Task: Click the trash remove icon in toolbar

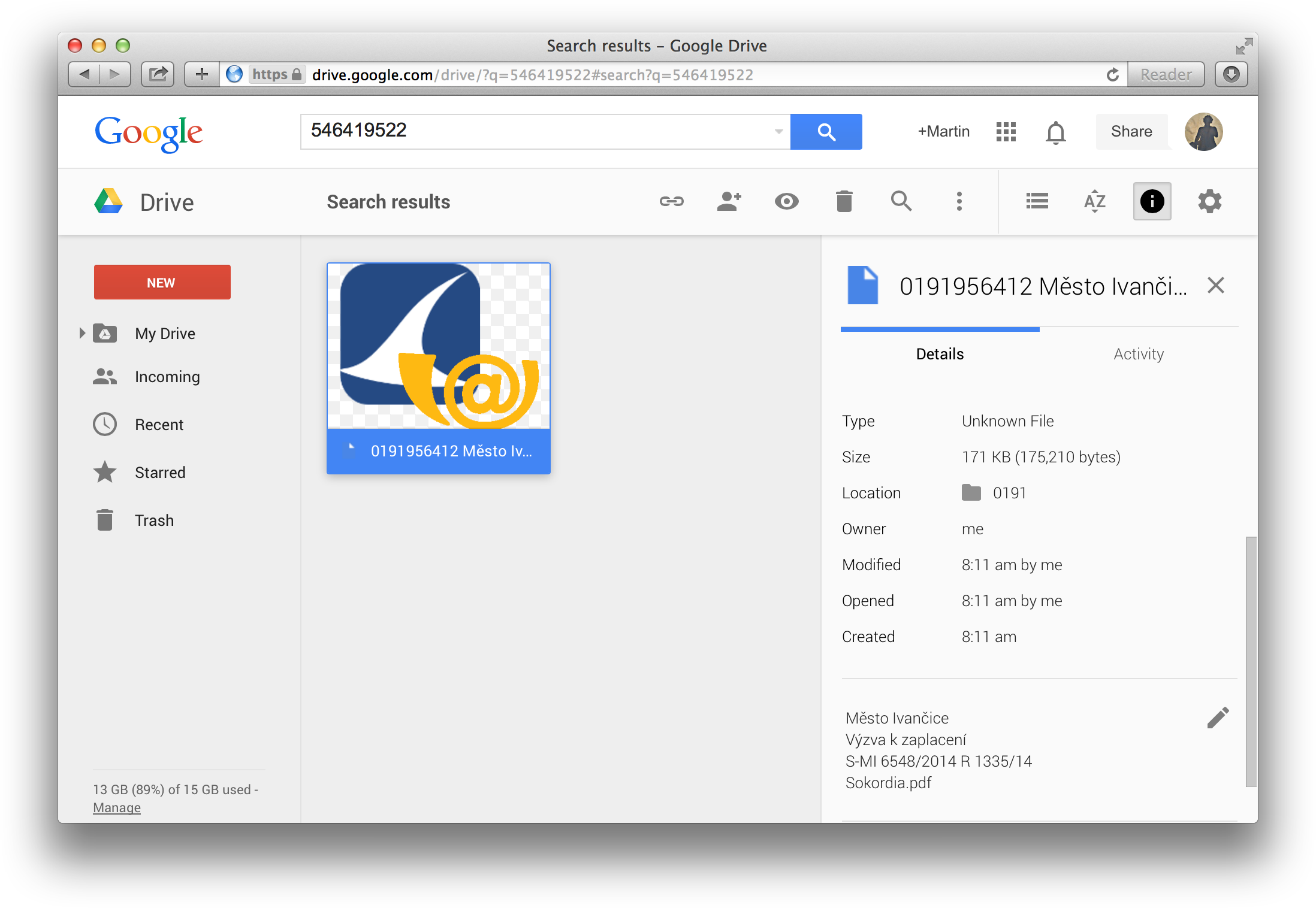Action: tap(844, 202)
